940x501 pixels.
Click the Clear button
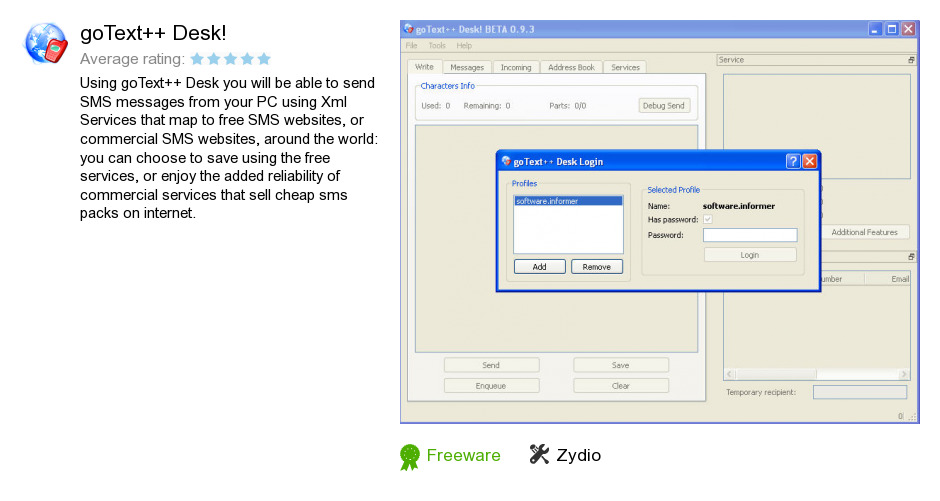[x=620, y=386]
